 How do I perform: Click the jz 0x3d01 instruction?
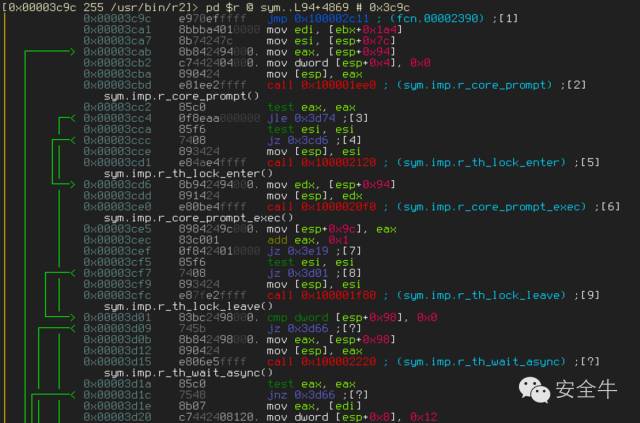(297, 273)
